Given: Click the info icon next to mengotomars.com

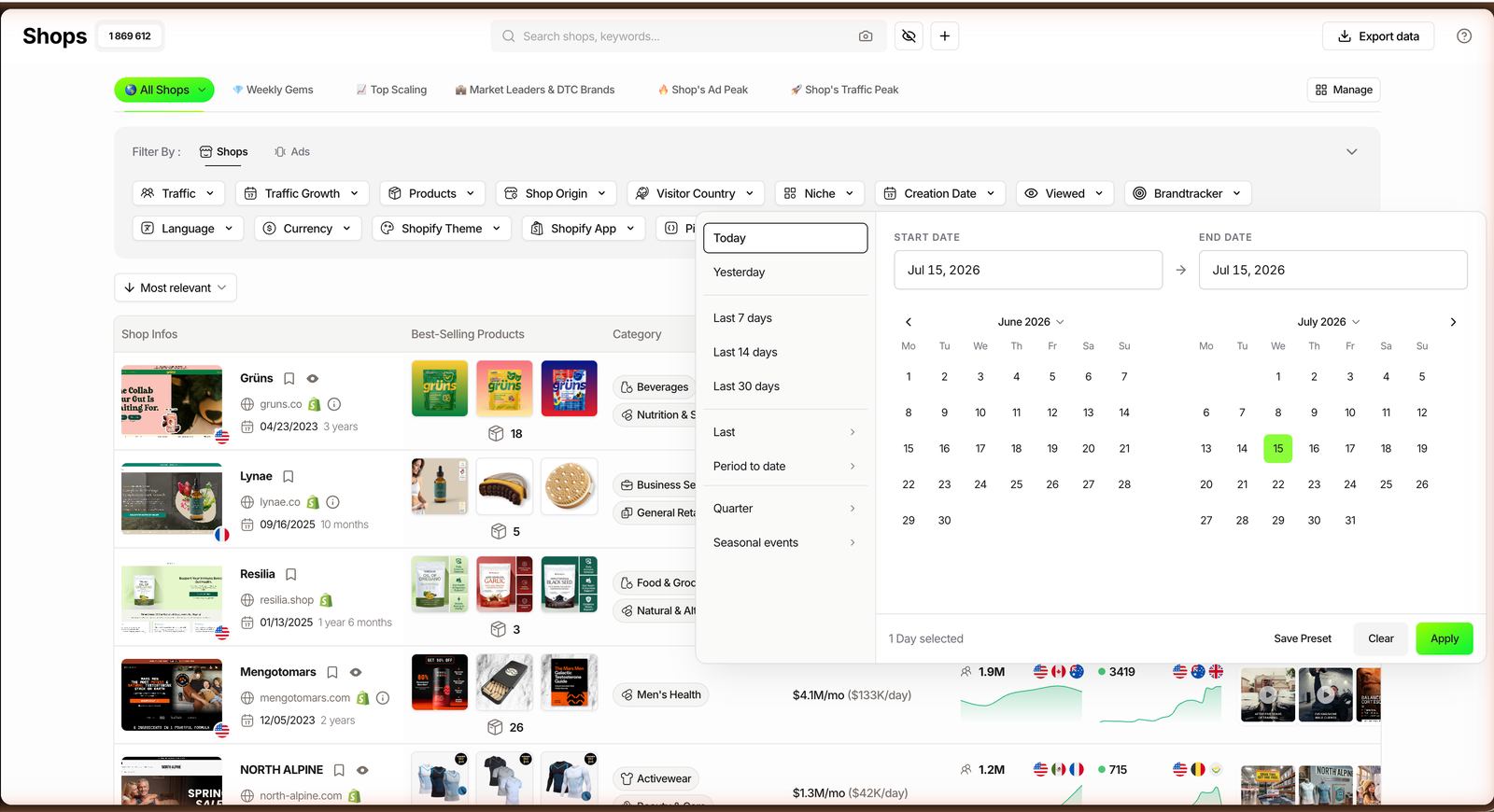Looking at the screenshot, I should pyautogui.click(x=383, y=698).
